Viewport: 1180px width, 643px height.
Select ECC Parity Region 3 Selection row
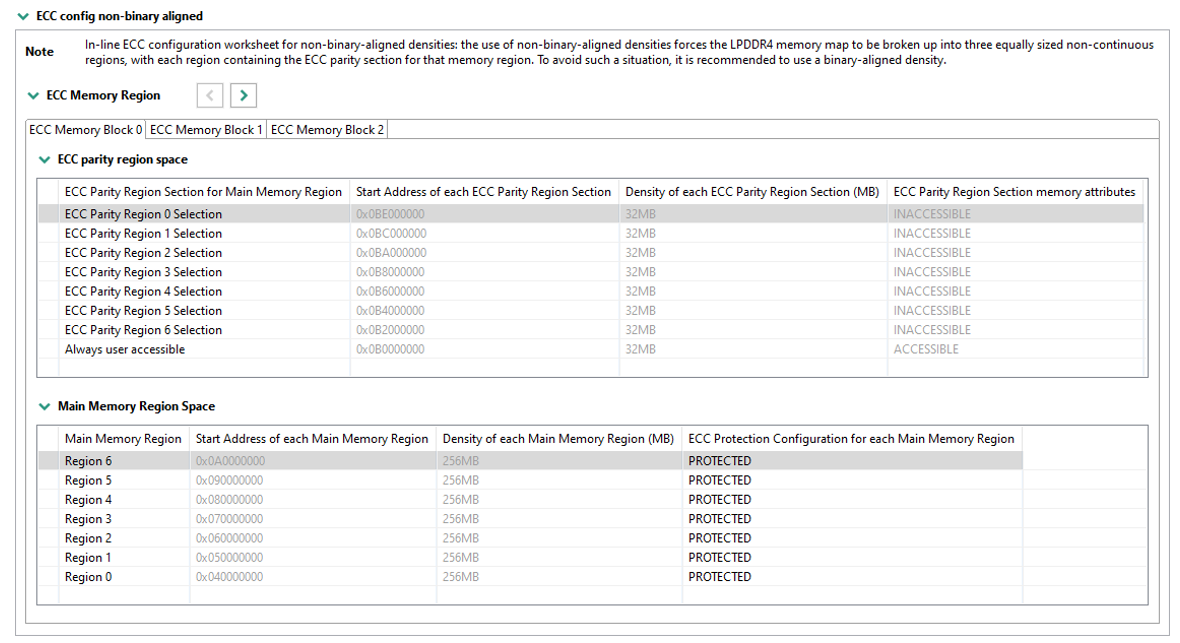(x=143, y=272)
